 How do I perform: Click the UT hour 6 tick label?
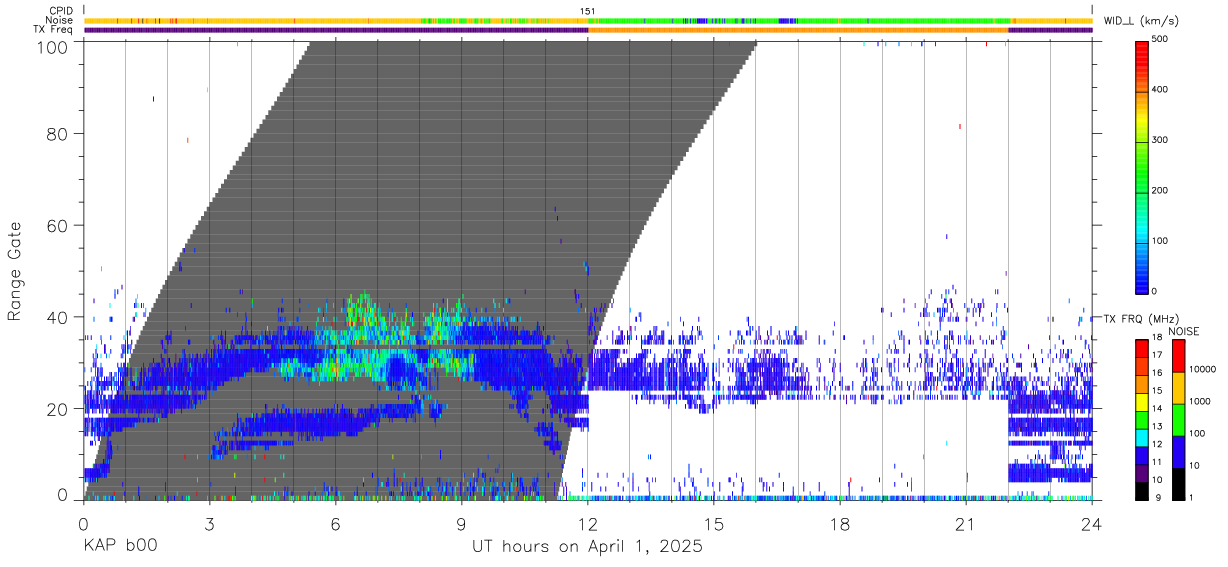click(x=336, y=524)
